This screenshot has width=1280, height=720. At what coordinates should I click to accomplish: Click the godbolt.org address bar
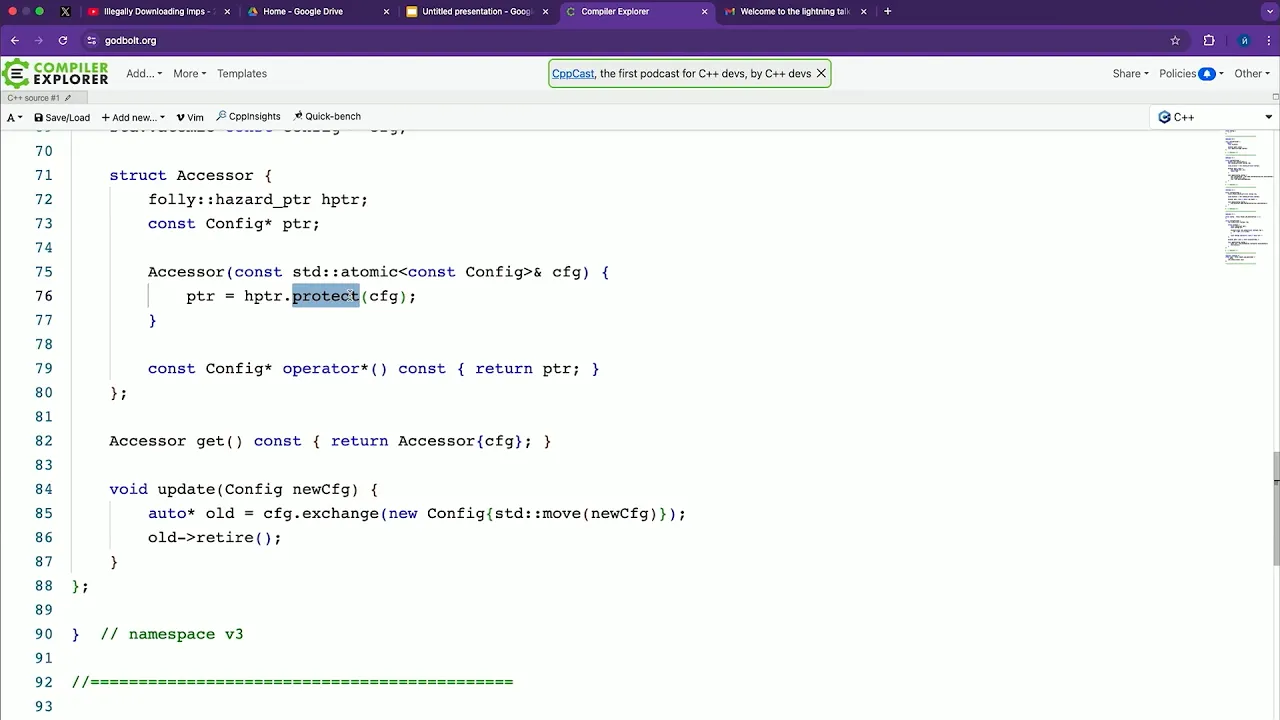pyautogui.click(x=635, y=41)
